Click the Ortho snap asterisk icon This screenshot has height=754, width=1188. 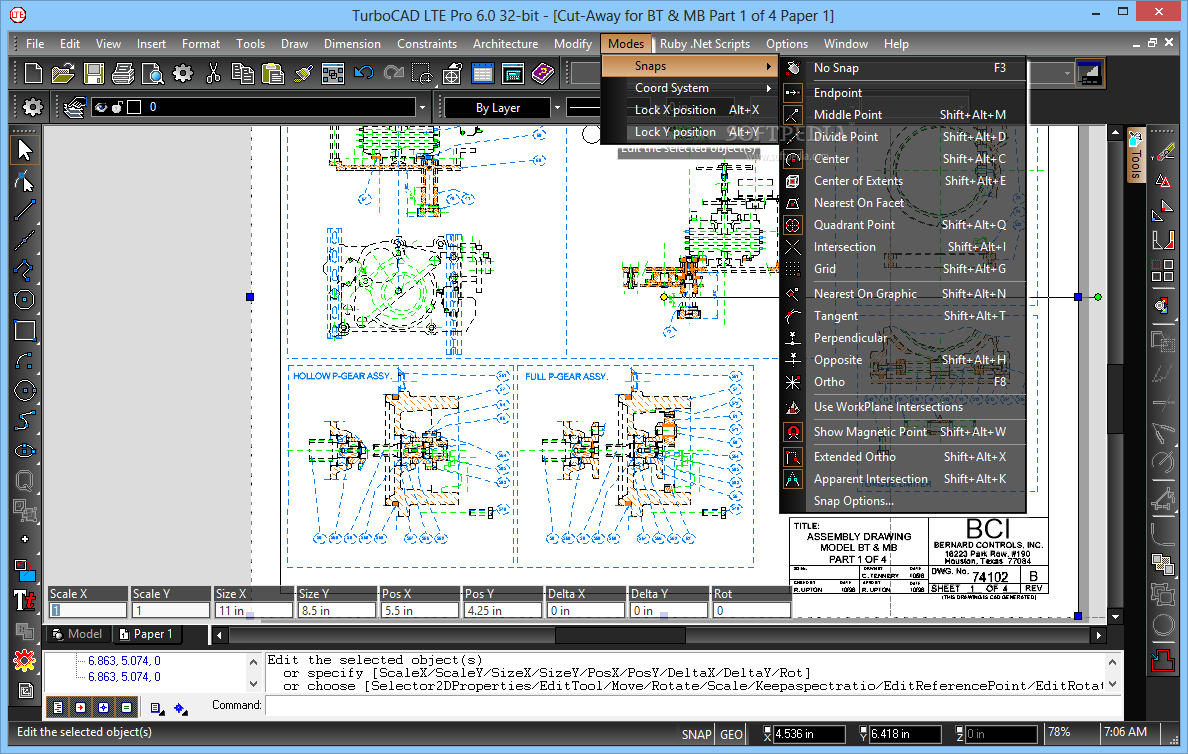[x=793, y=382]
